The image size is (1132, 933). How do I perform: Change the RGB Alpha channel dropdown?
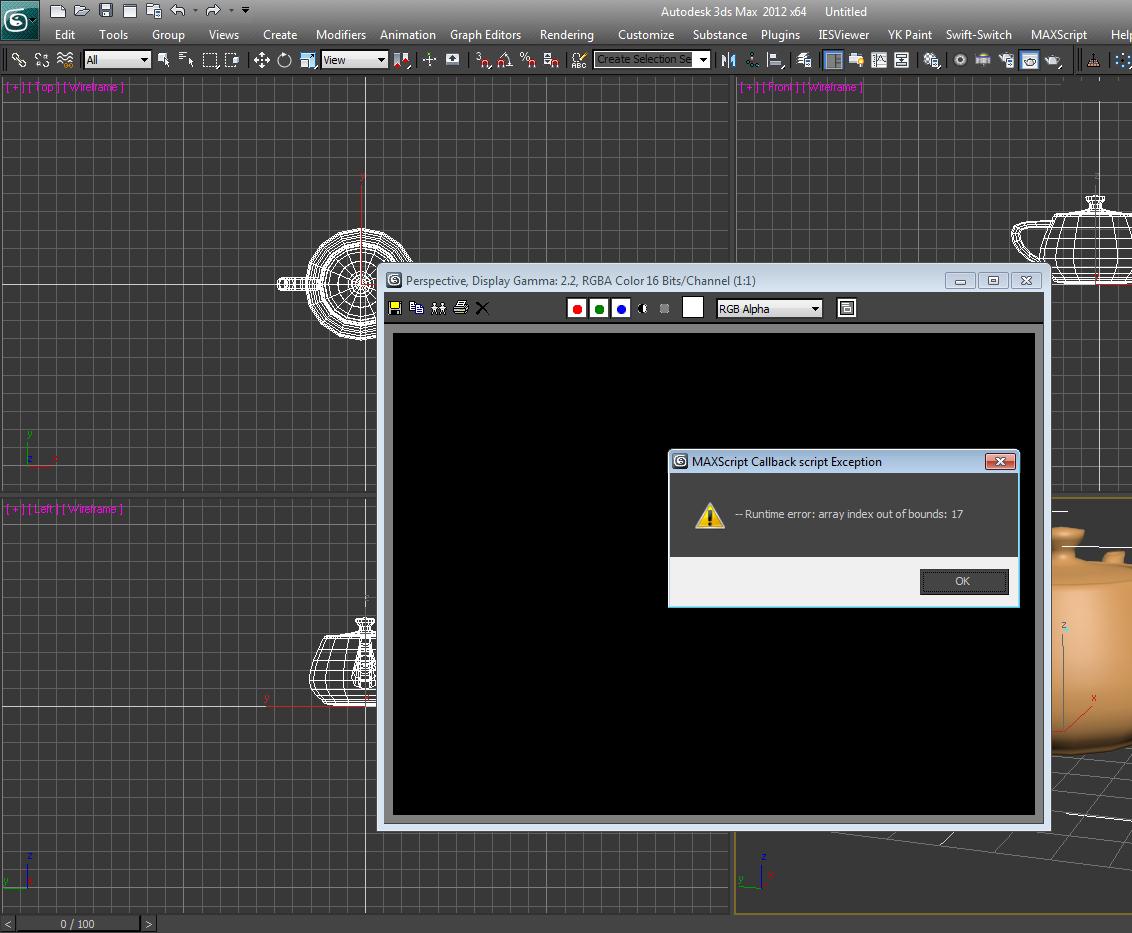(815, 308)
